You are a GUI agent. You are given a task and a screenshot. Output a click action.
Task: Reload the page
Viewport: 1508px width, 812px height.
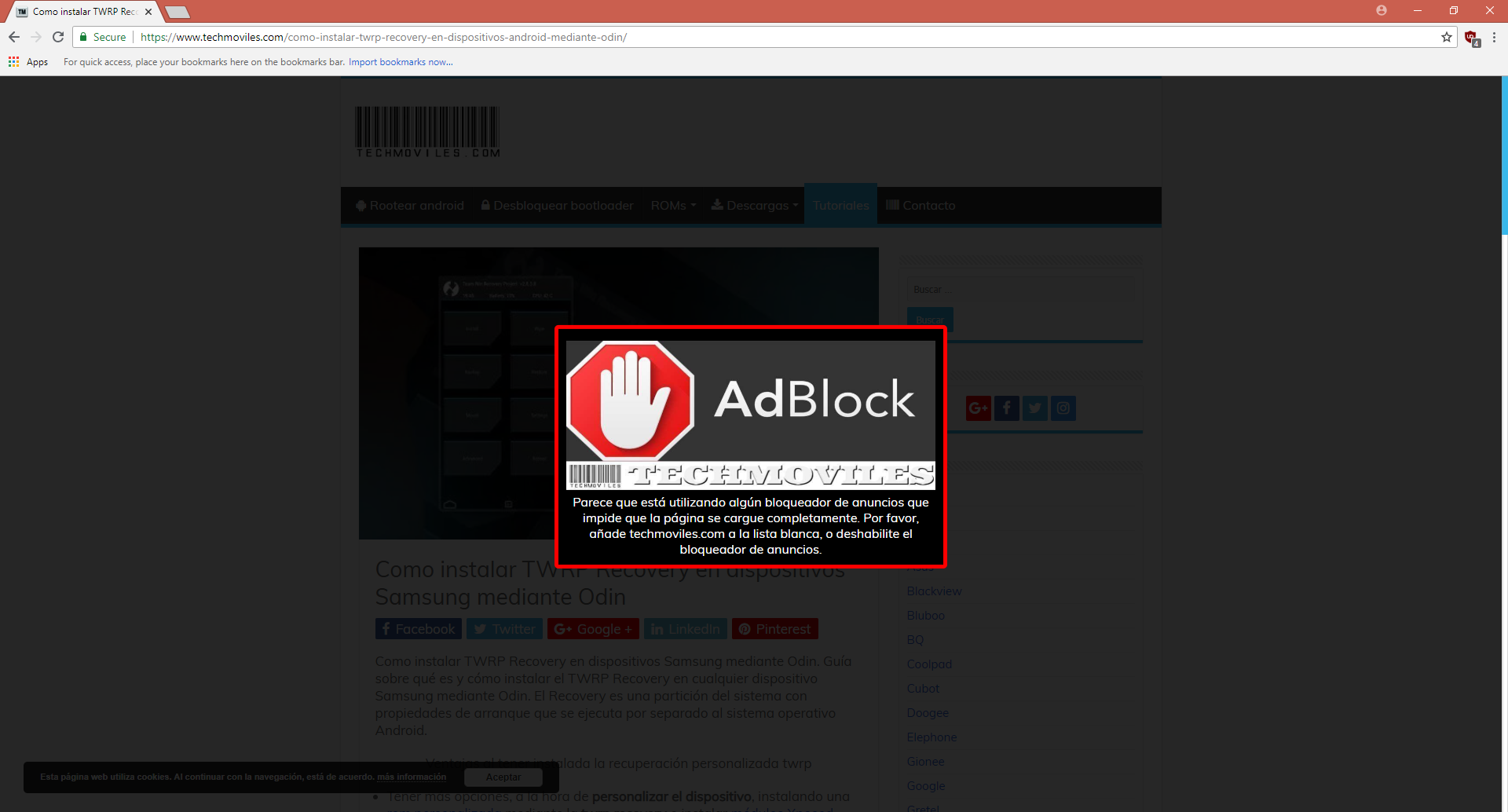tap(58, 36)
